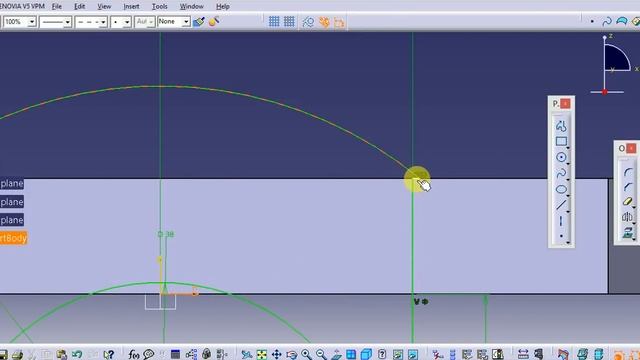This screenshot has width=640, height=360.
Task: Open the point symbol dropdown
Action: [127, 22]
